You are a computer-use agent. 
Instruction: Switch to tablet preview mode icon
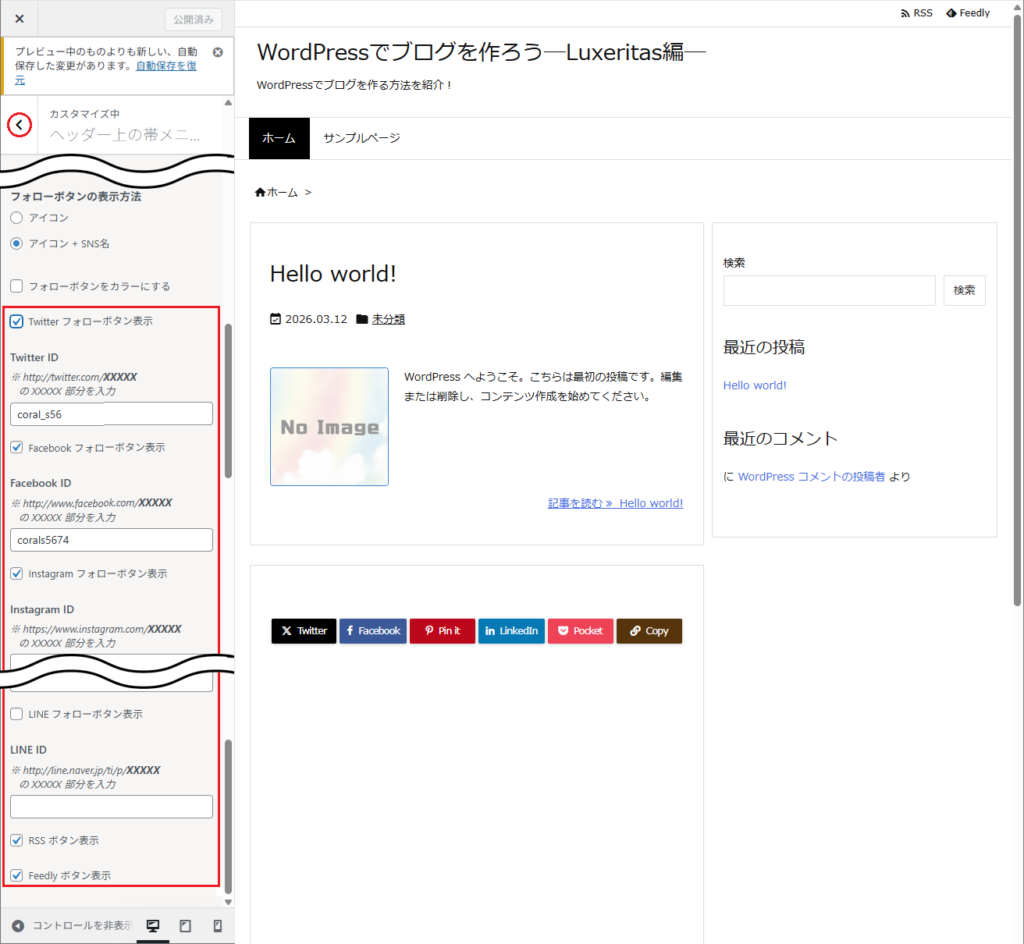[x=185, y=926]
